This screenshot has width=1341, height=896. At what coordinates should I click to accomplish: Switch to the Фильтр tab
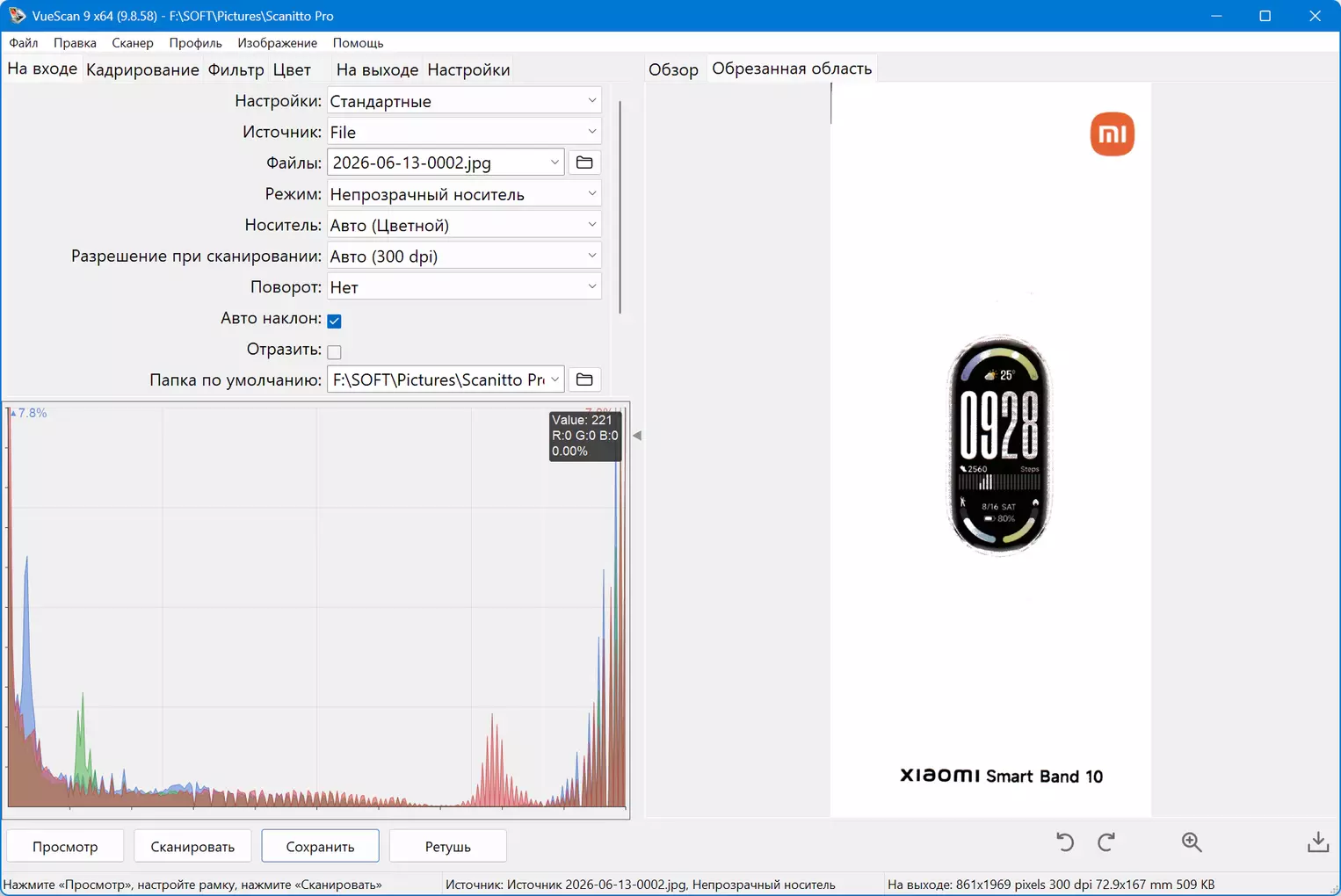[236, 69]
